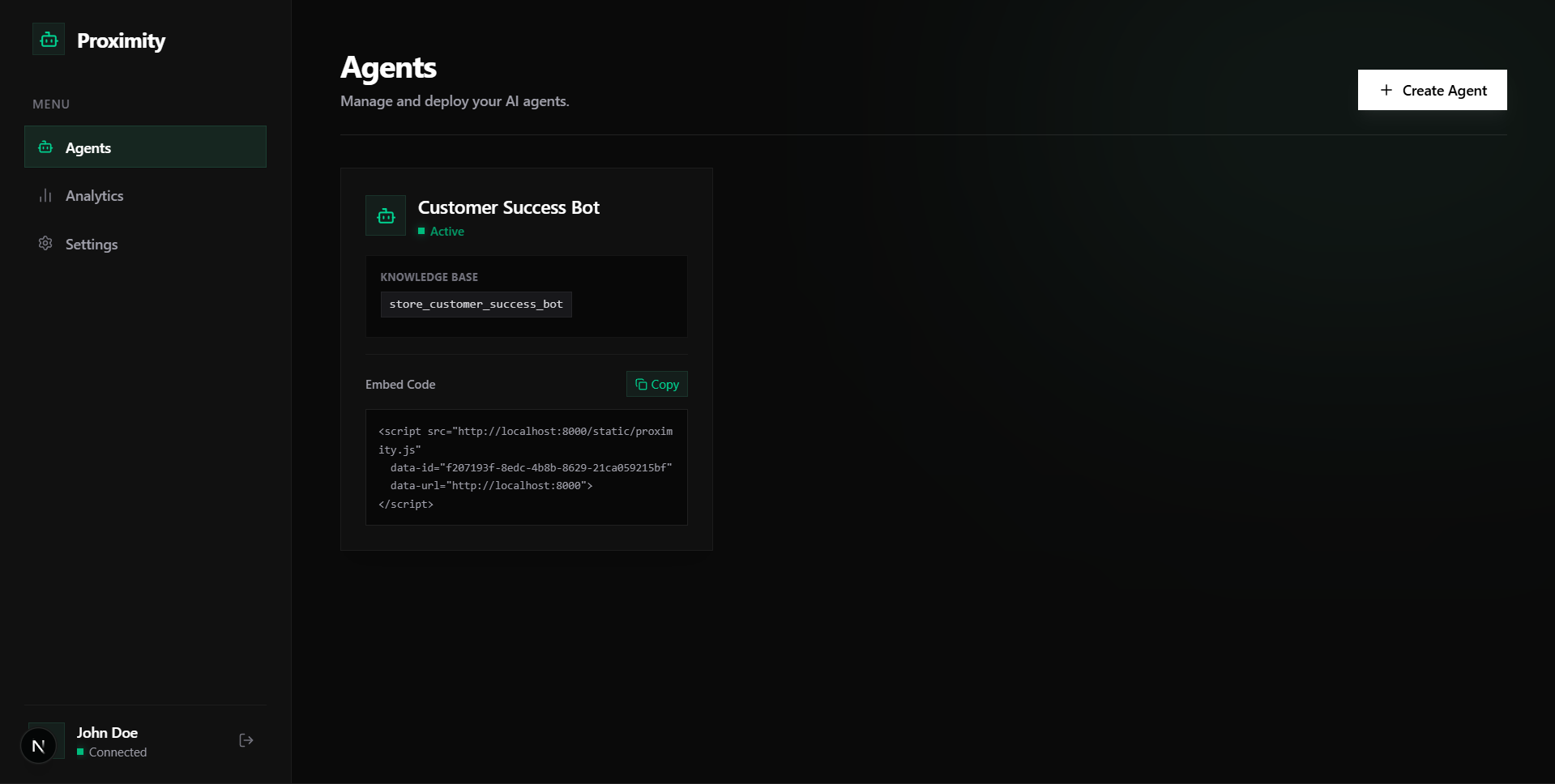
Task: Copy the embed code
Action: point(656,384)
